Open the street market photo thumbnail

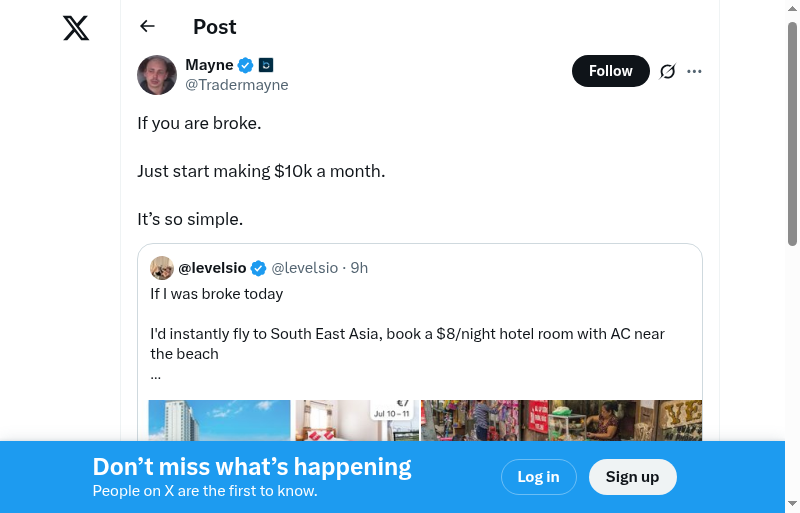tap(561, 420)
